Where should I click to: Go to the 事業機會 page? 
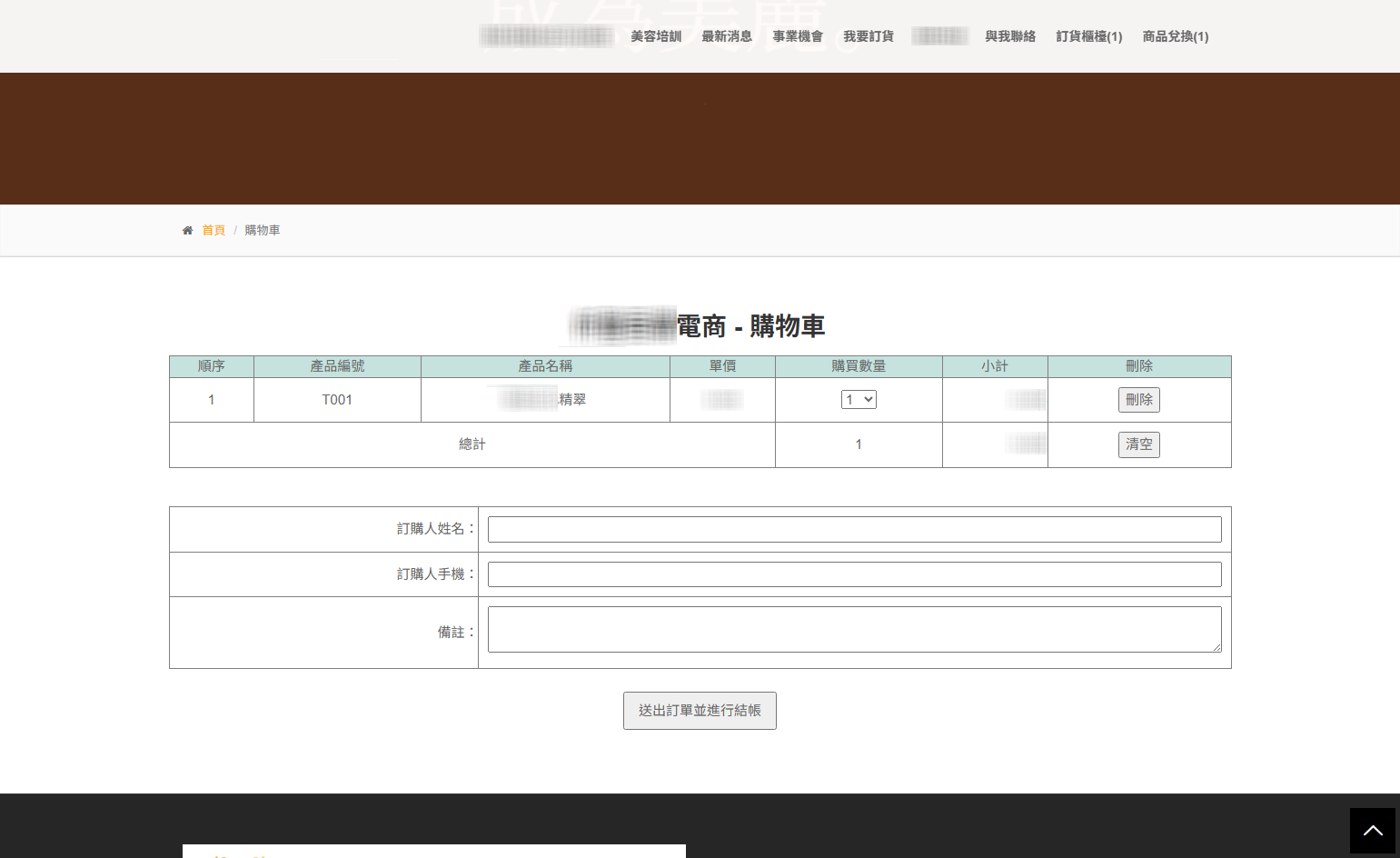click(x=798, y=36)
